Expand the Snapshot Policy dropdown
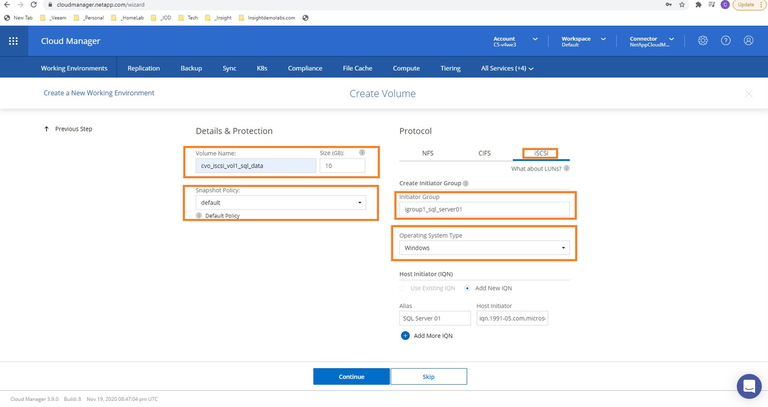The height and width of the screenshot is (407, 768). (x=281, y=203)
